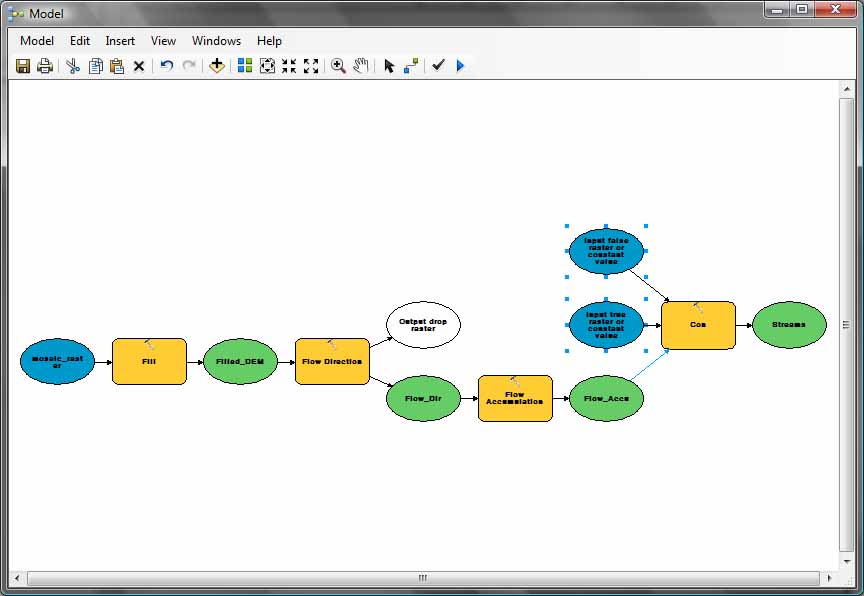Click the Add Data or Tool icon
Image resolution: width=864 pixels, height=596 pixels.
(x=216, y=66)
